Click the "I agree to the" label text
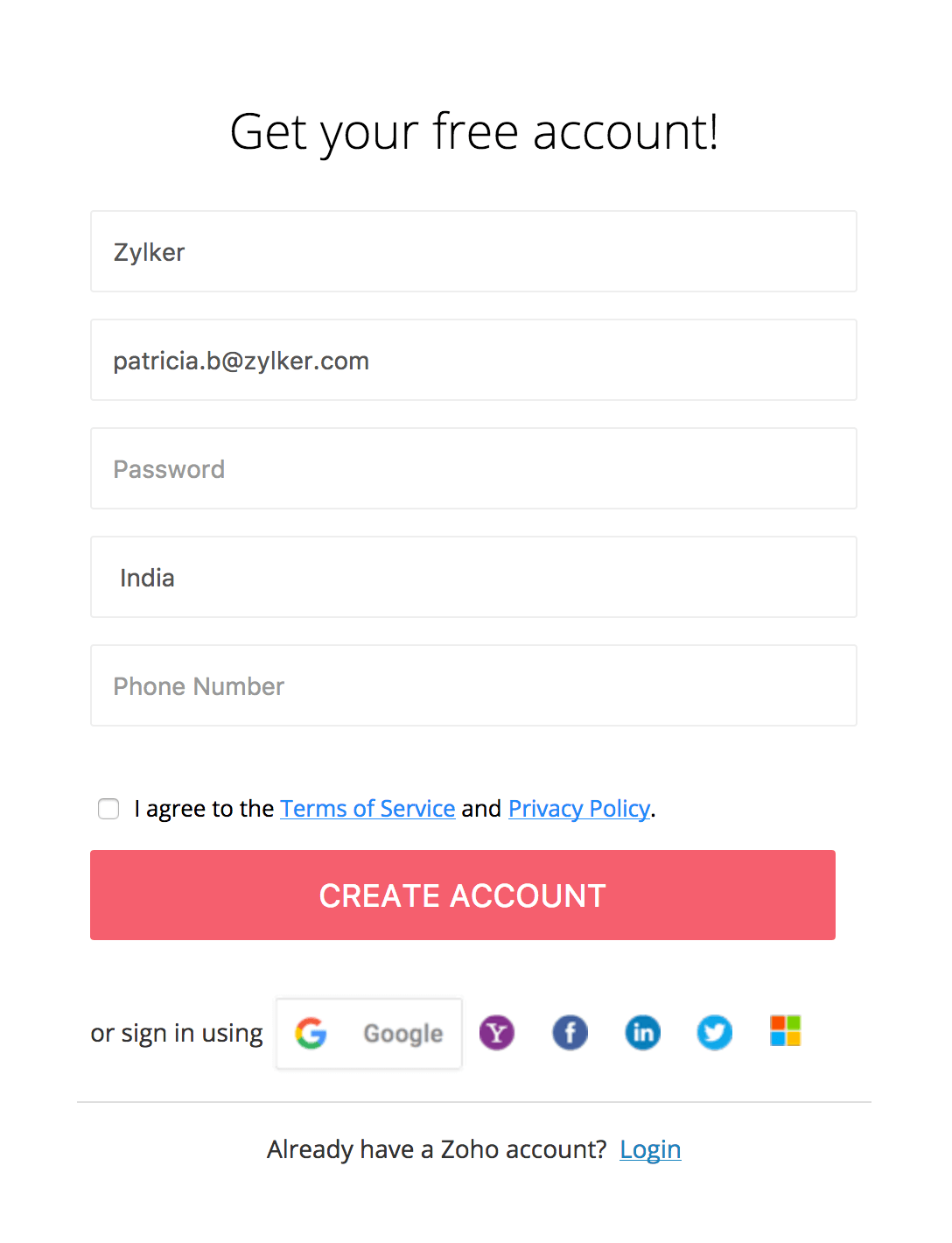Image resolution: width=952 pixels, height=1243 pixels. click(x=205, y=809)
